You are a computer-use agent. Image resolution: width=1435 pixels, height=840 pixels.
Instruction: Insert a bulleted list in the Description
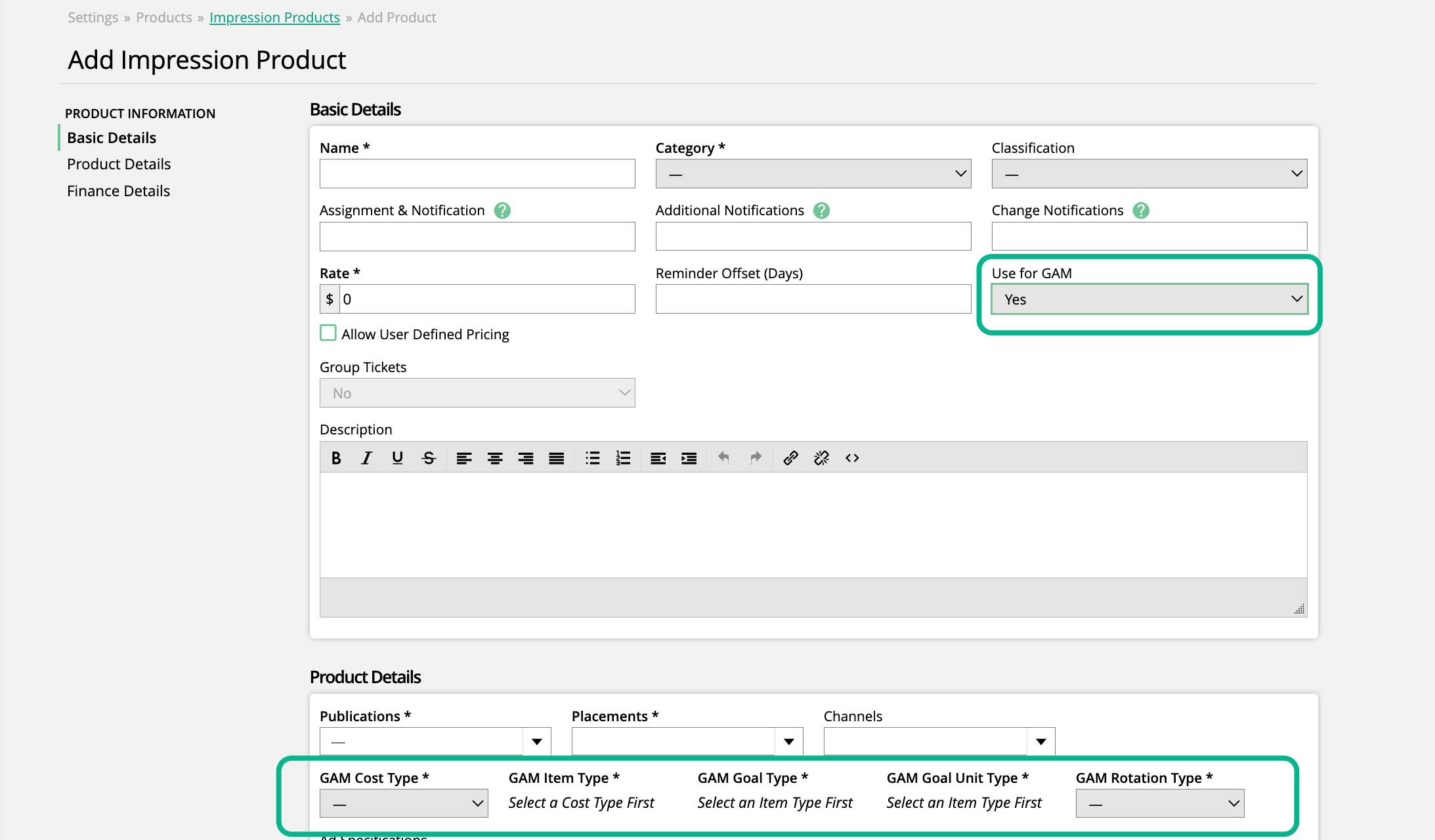pyautogui.click(x=592, y=458)
